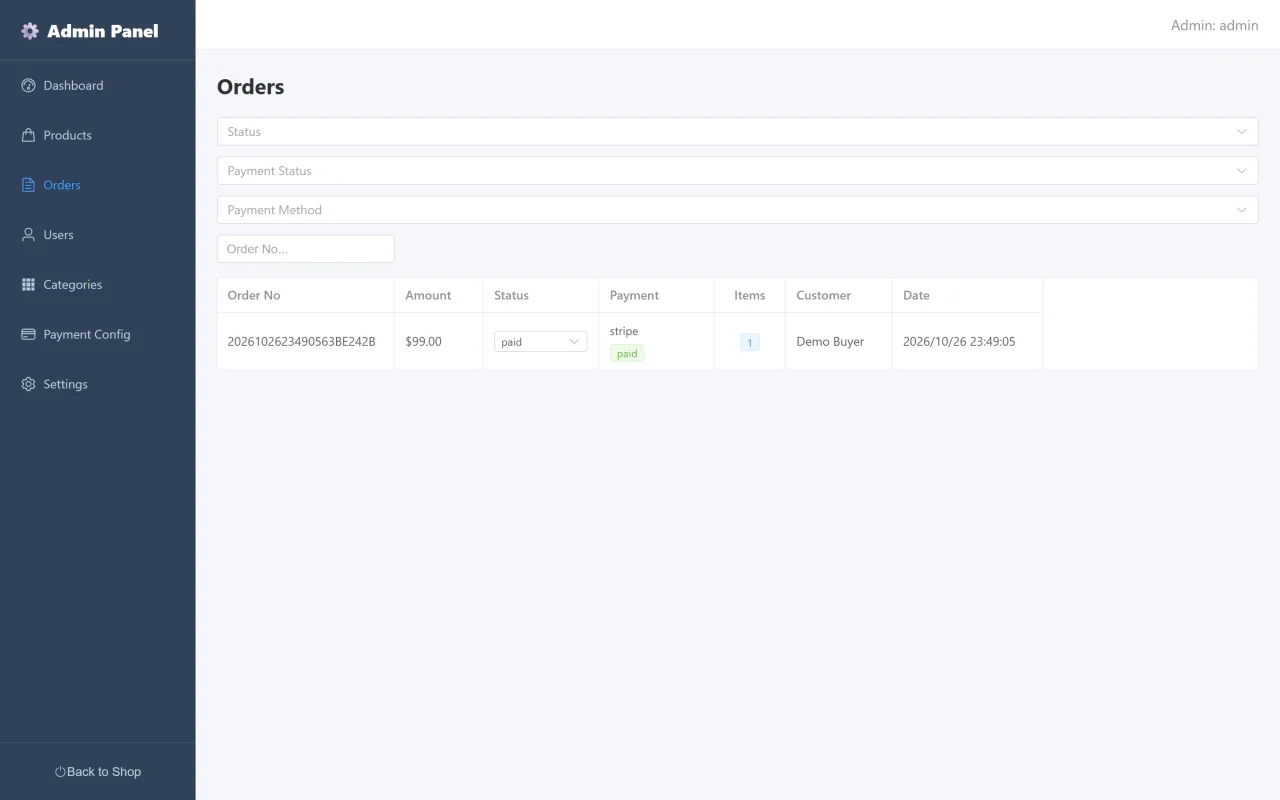
Task: Open Payment Config page
Action: (x=97, y=335)
